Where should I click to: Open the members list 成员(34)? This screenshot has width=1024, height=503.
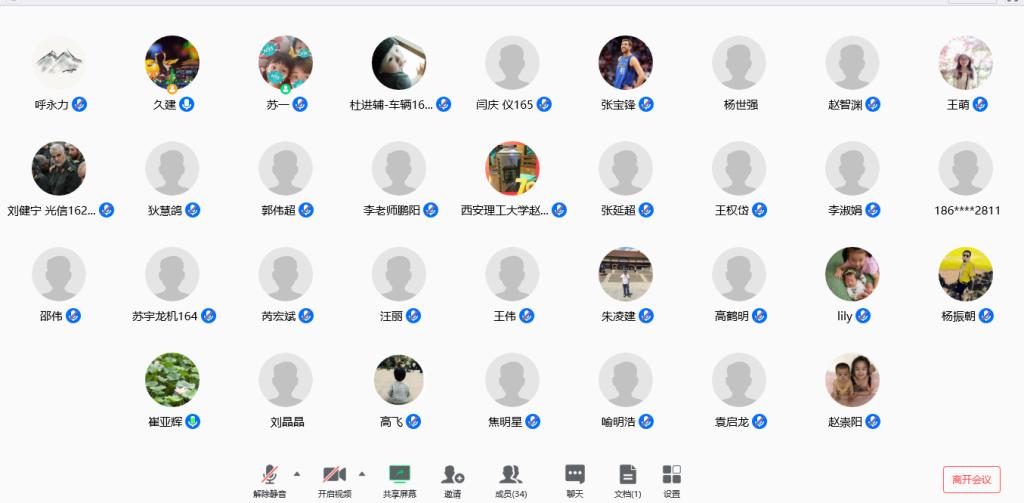pyautogui.click(x=511, y=474)
